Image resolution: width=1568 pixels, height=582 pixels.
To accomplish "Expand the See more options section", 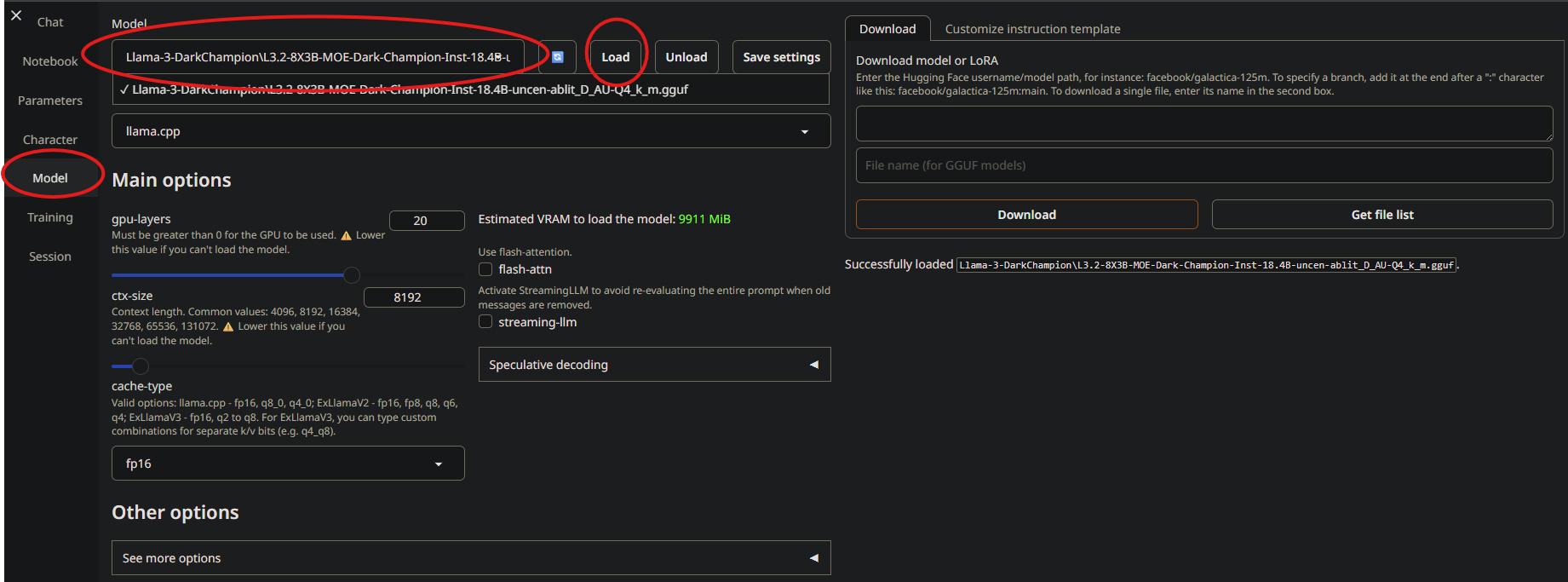I will point(470,558).
